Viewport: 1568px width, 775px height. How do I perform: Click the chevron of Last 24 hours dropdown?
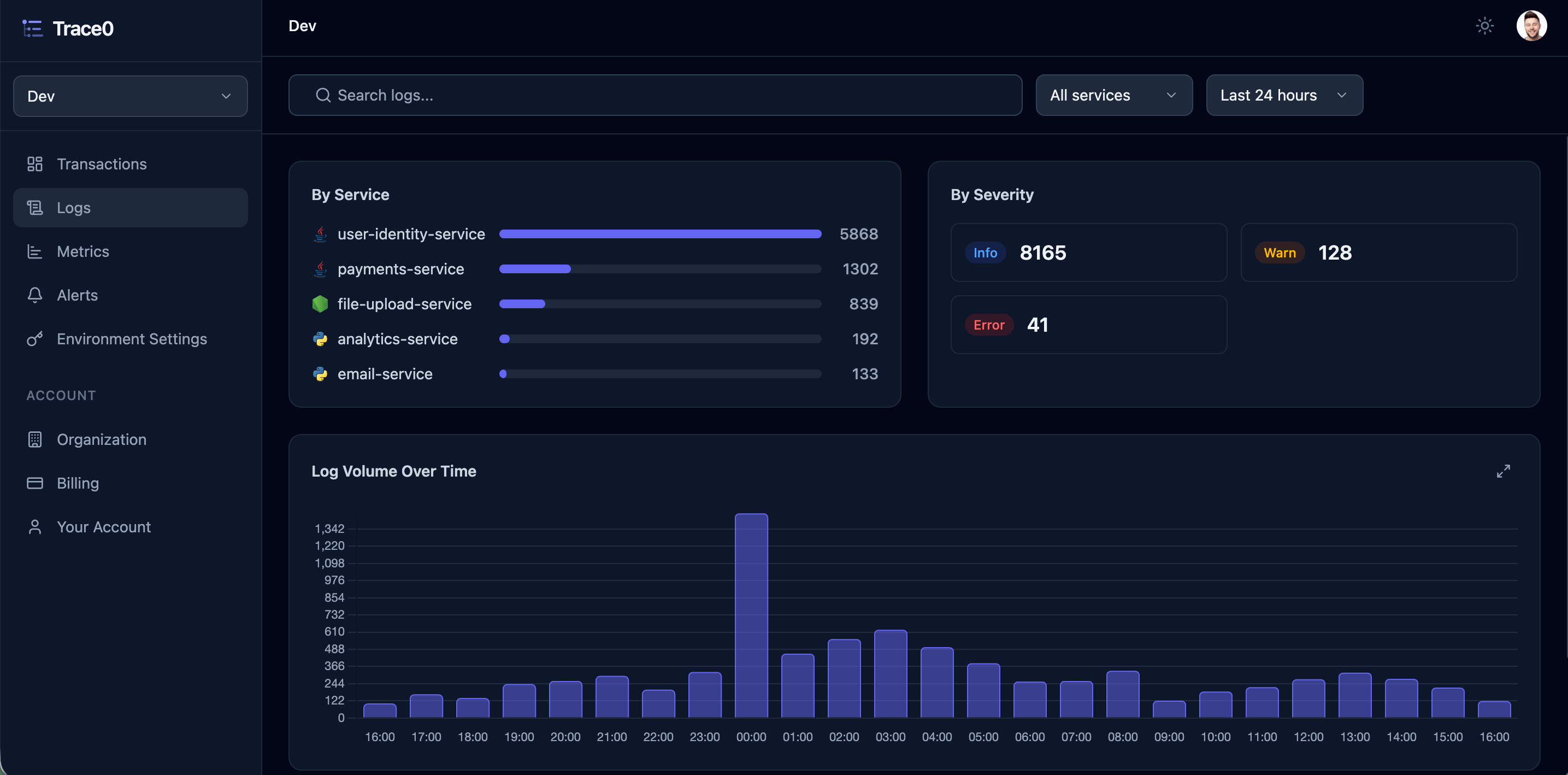coord(1341,95)
